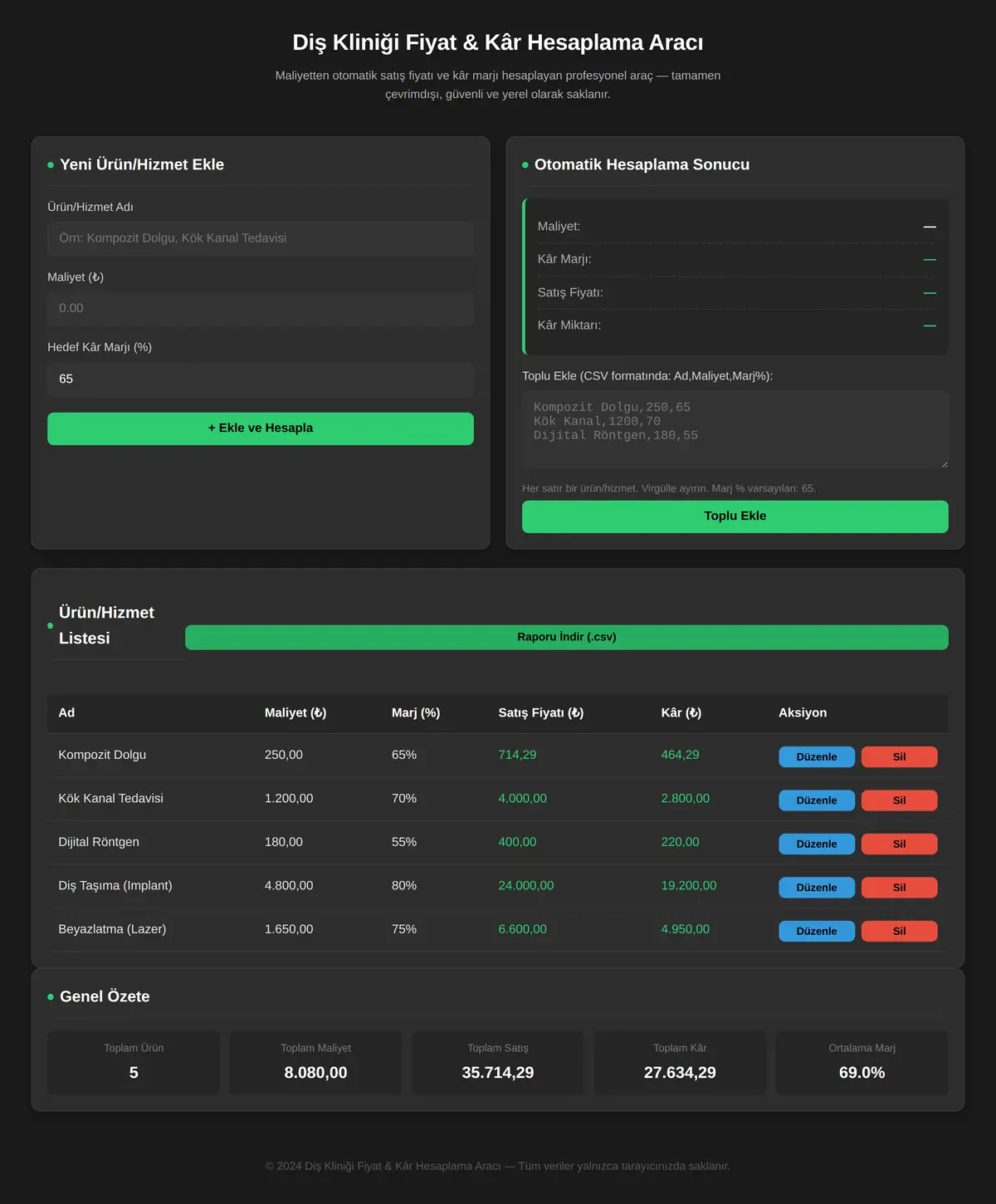The height and width of the screenshot is (1204, 996).
Task: Click the page title 'Diş Kliniği Fiyat & Kâr Hesaplama Aracı'
Action: point(498,42)
